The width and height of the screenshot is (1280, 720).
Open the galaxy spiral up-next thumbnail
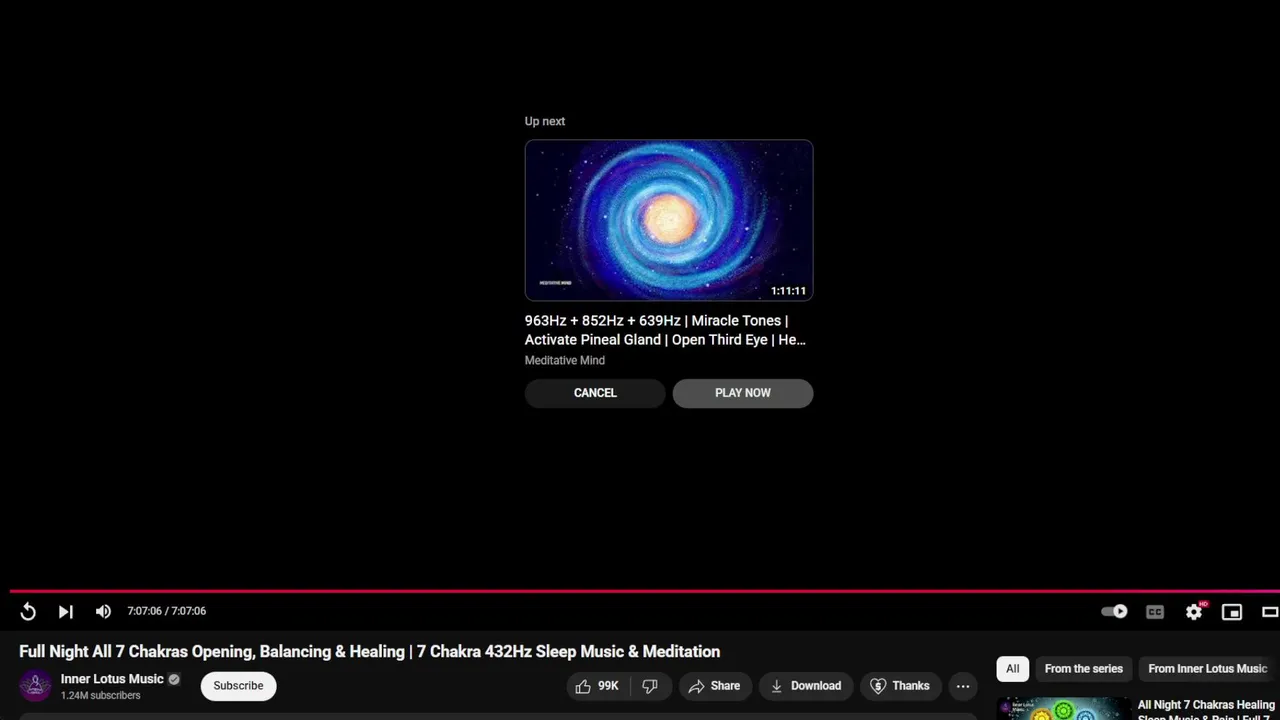tap(669, 220)
